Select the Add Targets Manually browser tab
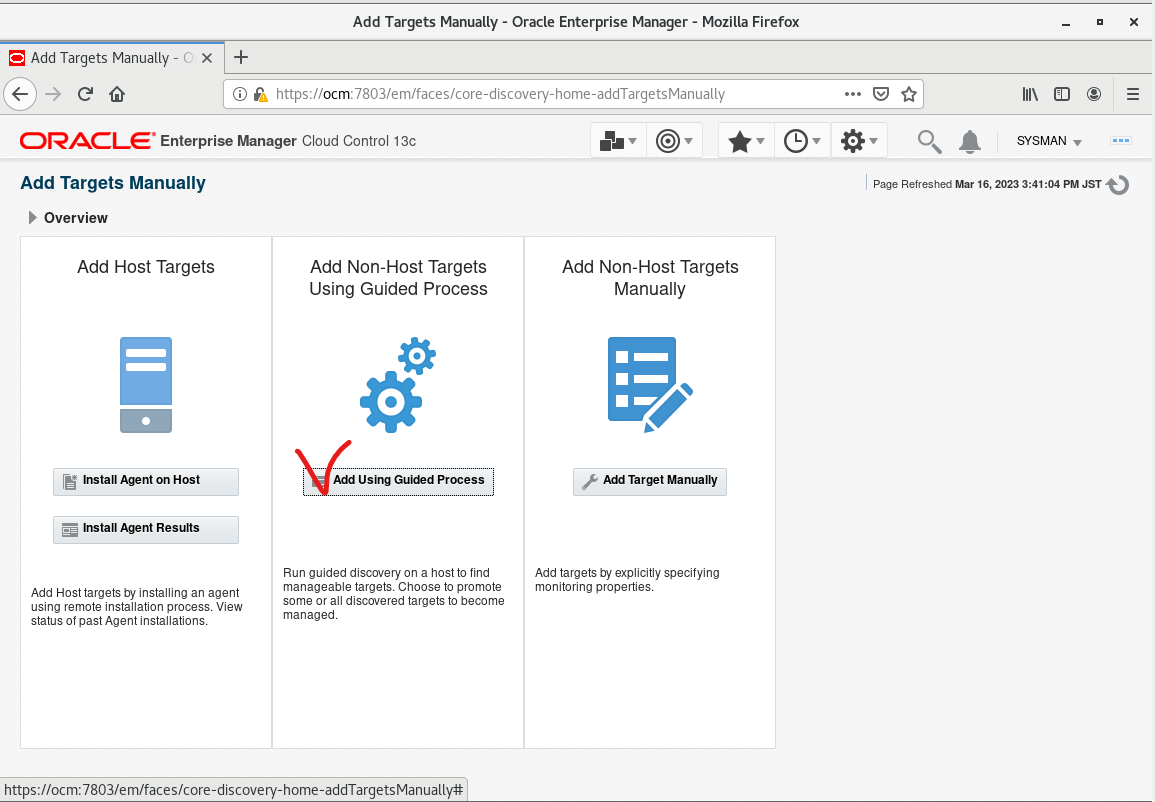 point(112,57)
